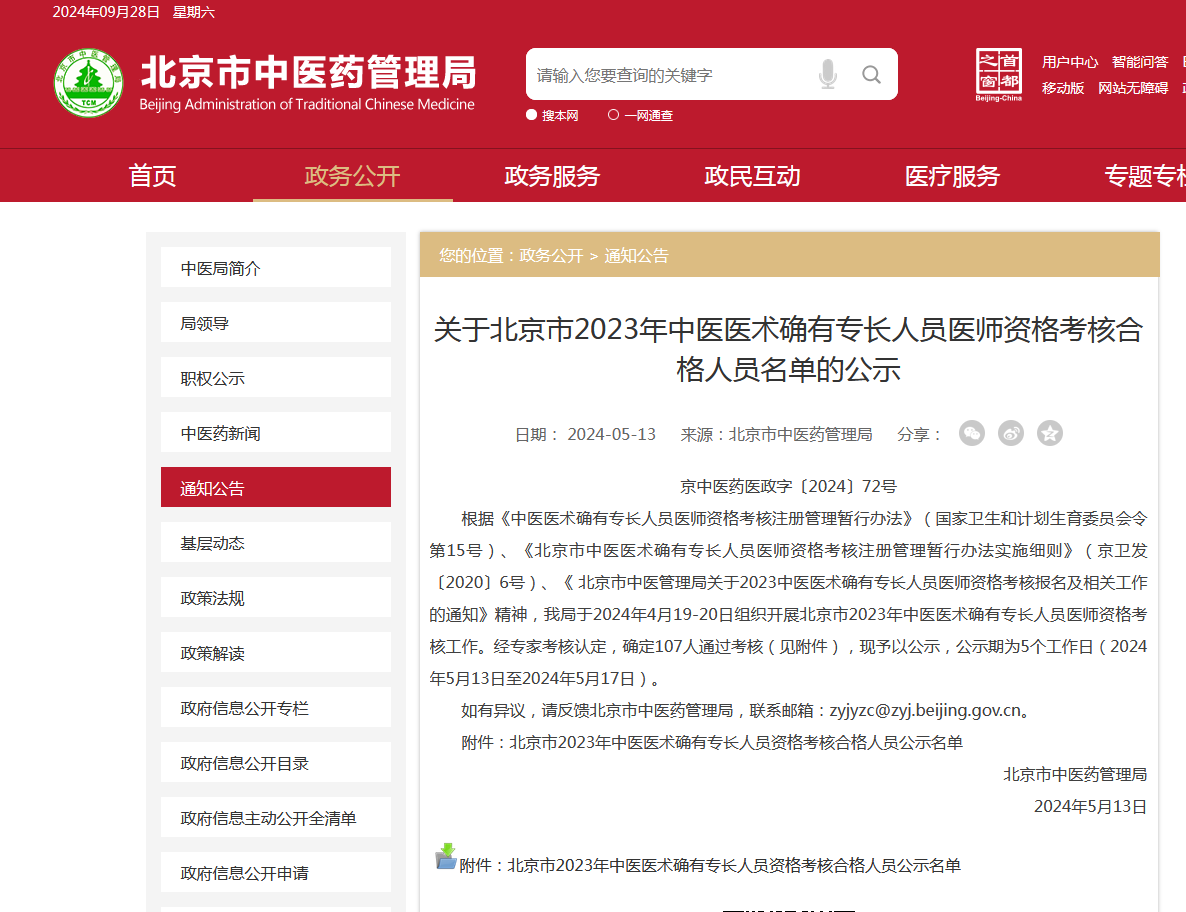
Task: Click the green attachment download icon
Action: coord(446,857)
